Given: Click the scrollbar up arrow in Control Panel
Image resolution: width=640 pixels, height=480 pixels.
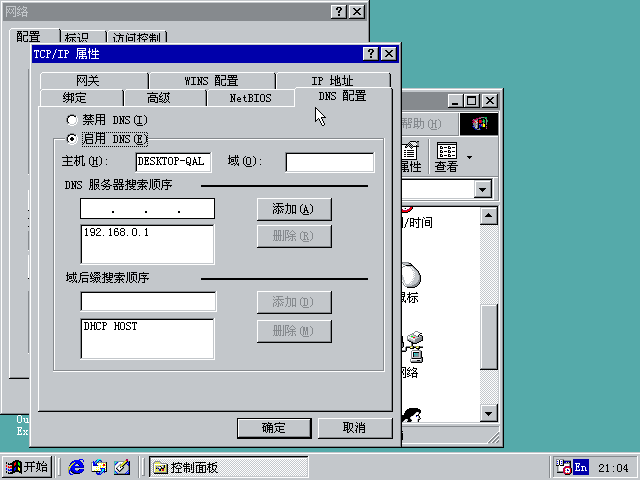Looking at the screenshot, I should point(489,216).
